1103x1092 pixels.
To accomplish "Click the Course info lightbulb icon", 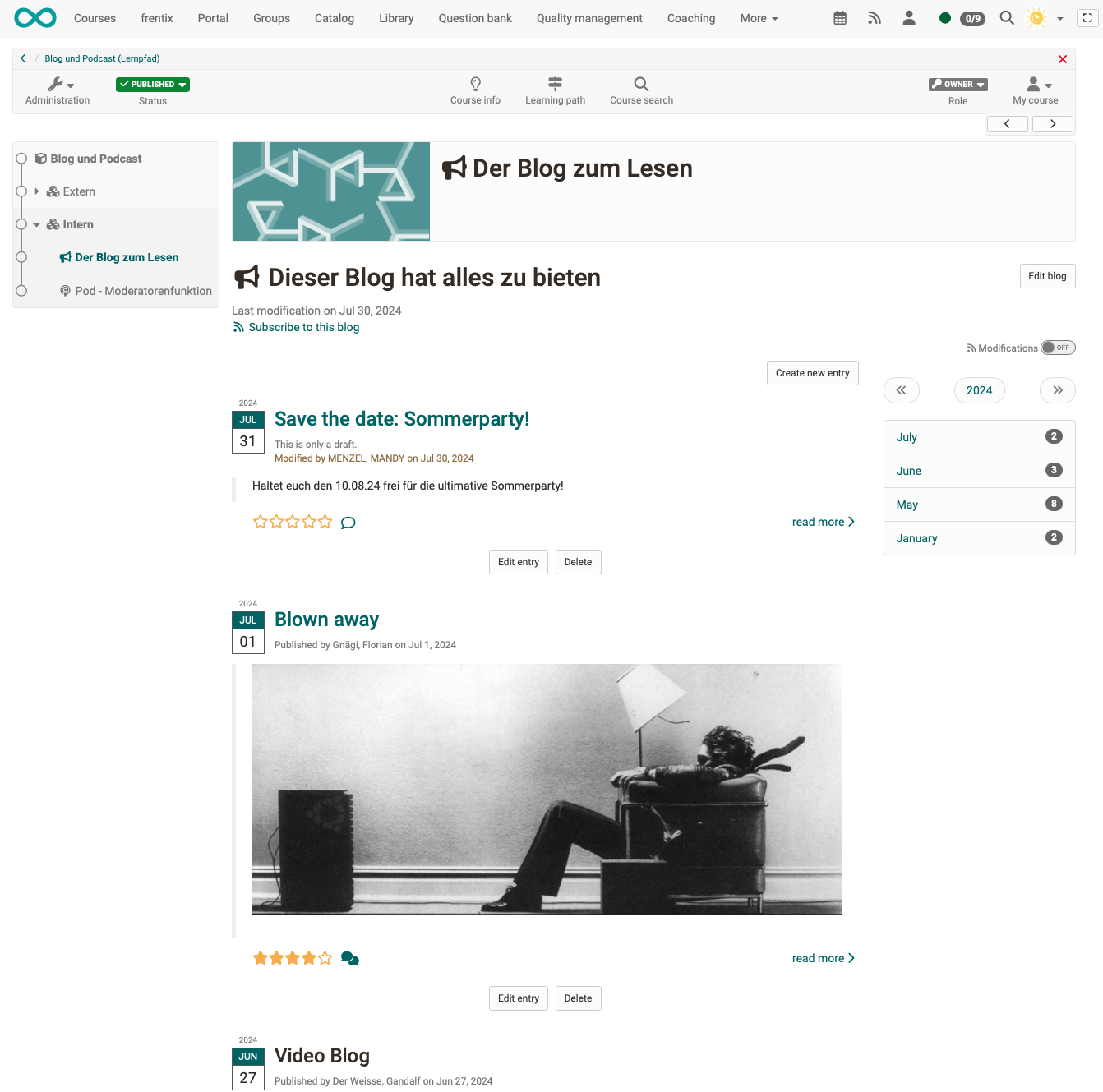I will click(x=475, y=85).
